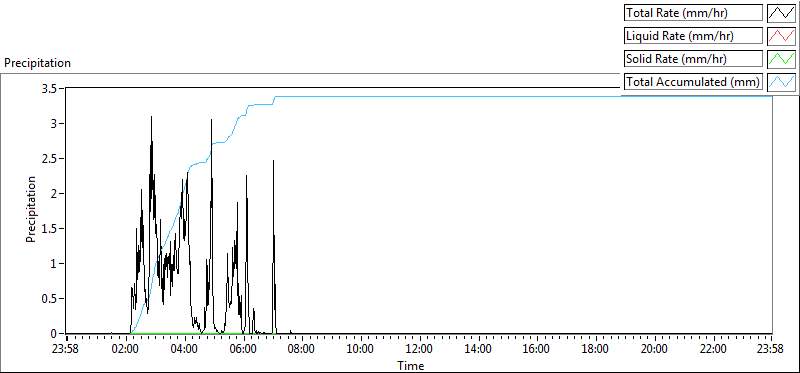Viewport: 800px width, 373px height.
Task: Click the 10:00 x-axis tick label
Action: [x=360, y=350]
